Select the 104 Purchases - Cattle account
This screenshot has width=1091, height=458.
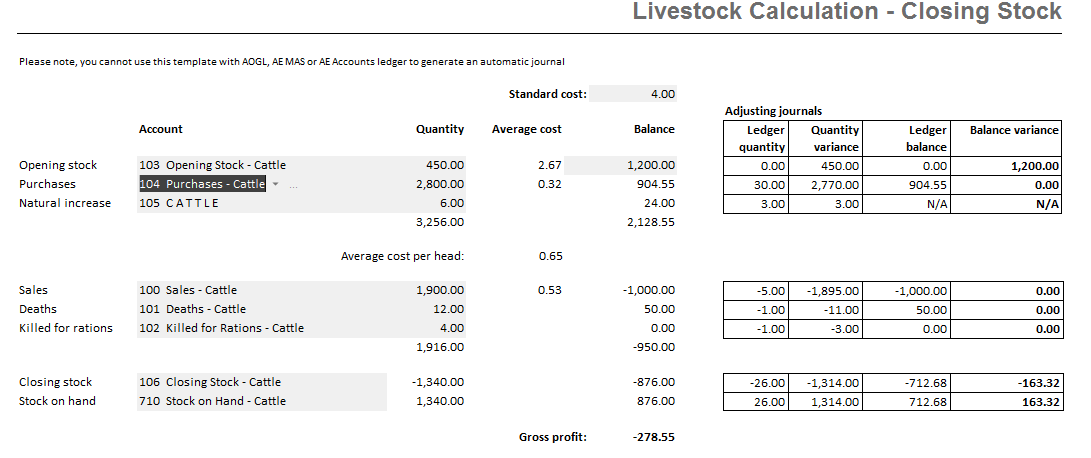(x=201, y=184)
